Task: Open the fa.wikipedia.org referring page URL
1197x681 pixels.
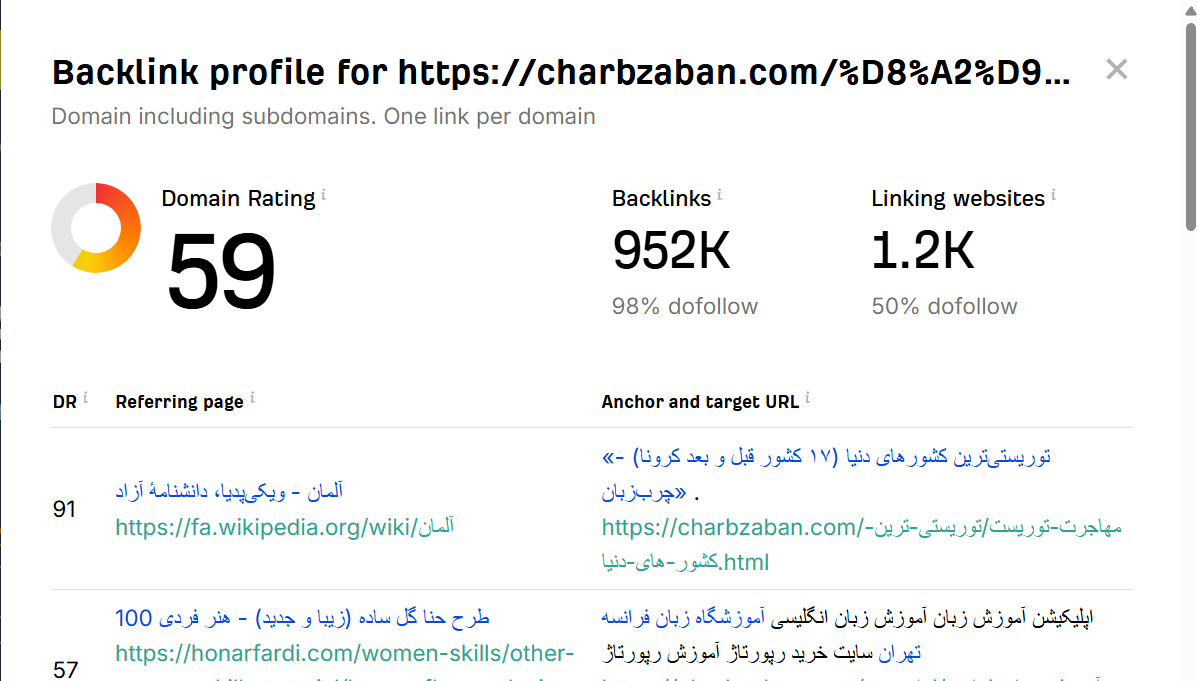Action: pos(284,526)
